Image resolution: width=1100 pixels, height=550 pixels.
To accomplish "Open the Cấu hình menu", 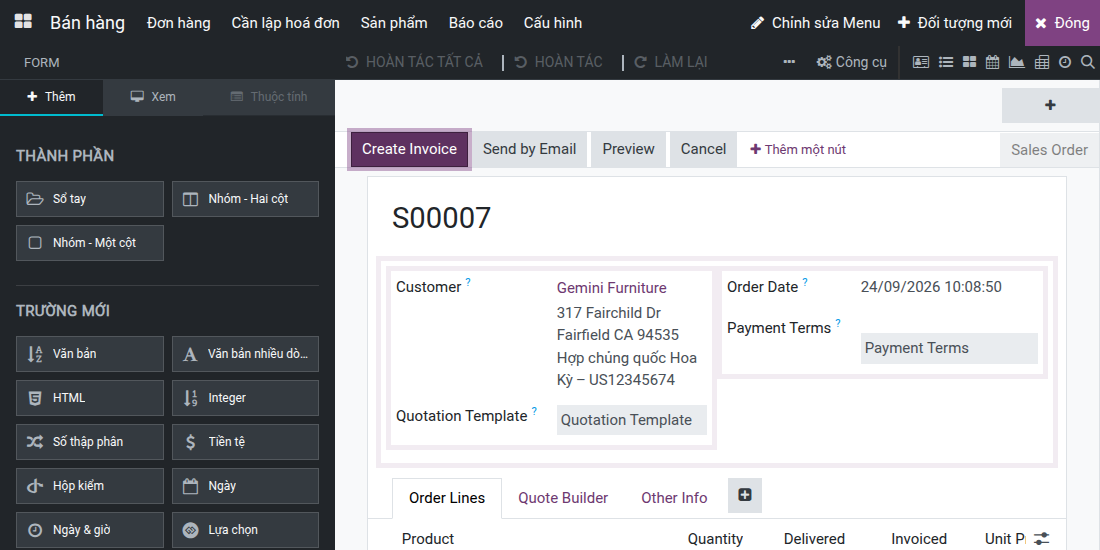I will tap(553, 22).
